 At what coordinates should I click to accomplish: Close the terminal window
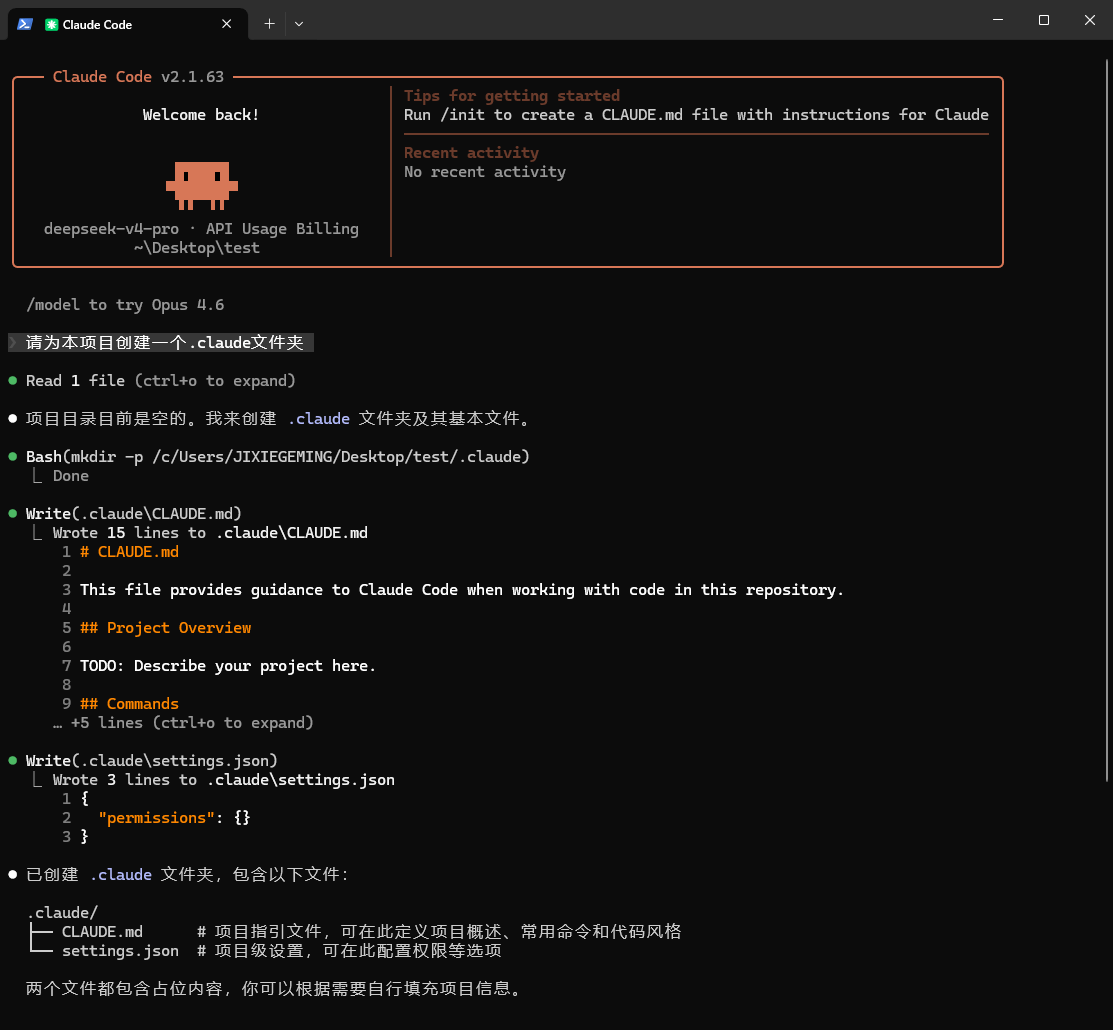1090,20
